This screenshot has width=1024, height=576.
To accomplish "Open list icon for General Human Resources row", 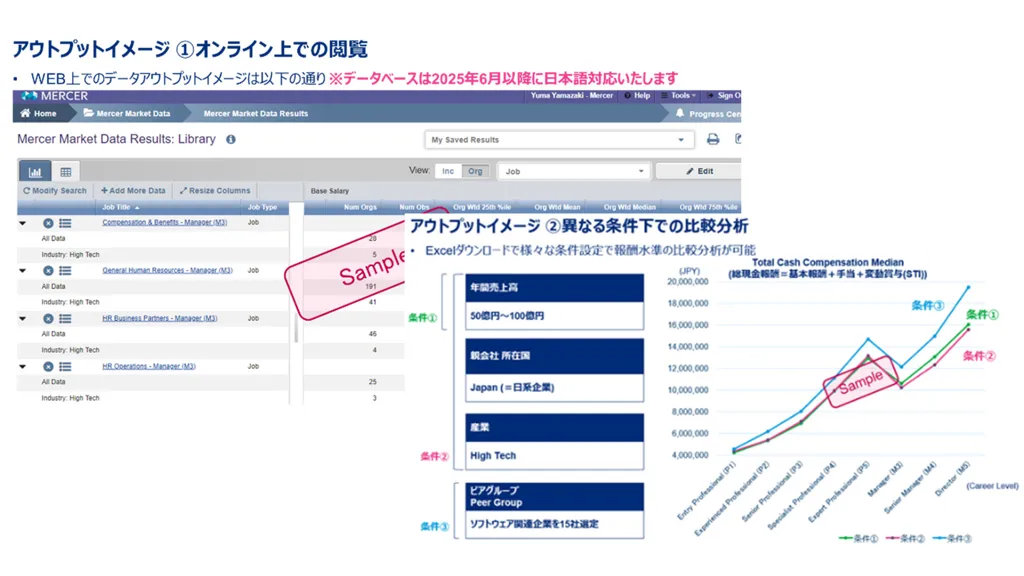I will (x=65, y=271).
